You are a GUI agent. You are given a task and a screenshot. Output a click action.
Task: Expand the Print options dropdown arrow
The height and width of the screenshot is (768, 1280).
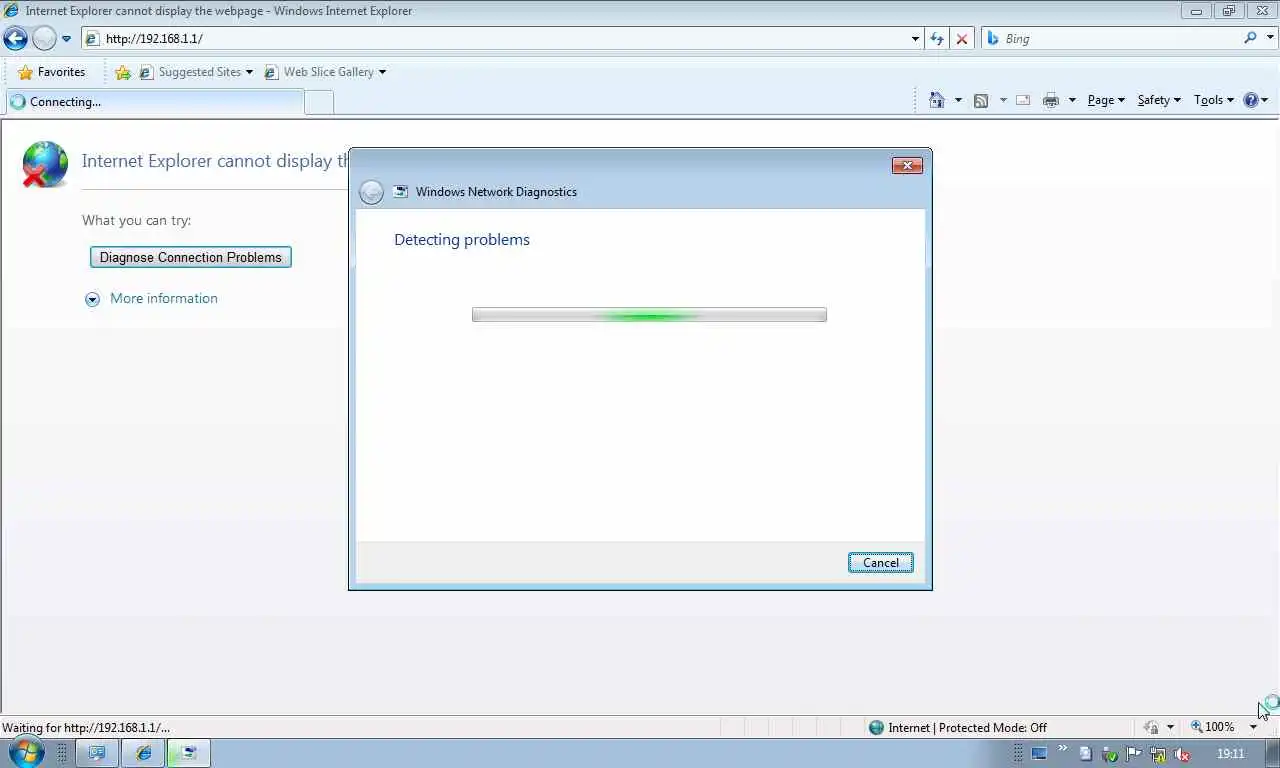pyautogui.click(x=1072, y=100)
